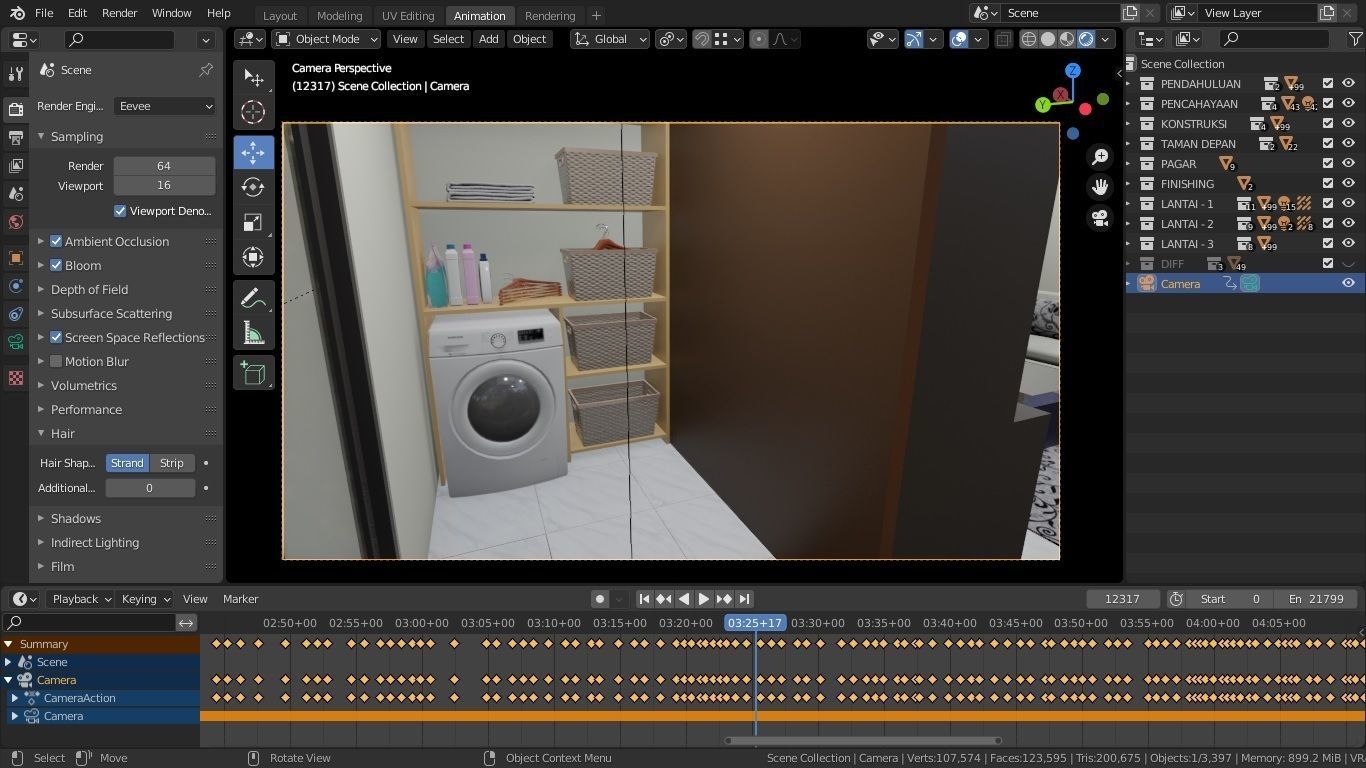
Task: Toggle Ambient Occlusion checkbox
Action: point(56,241)
